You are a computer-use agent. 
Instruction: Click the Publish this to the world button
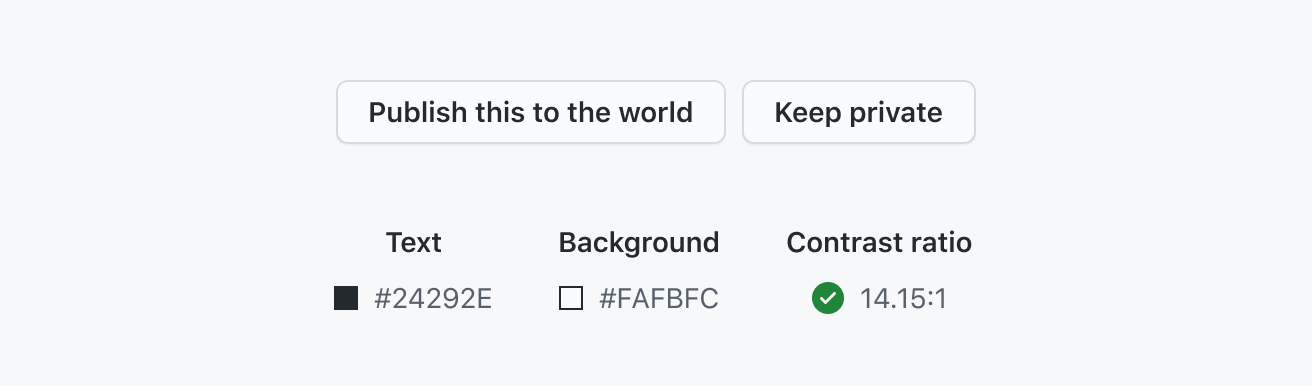click(531, 112)
